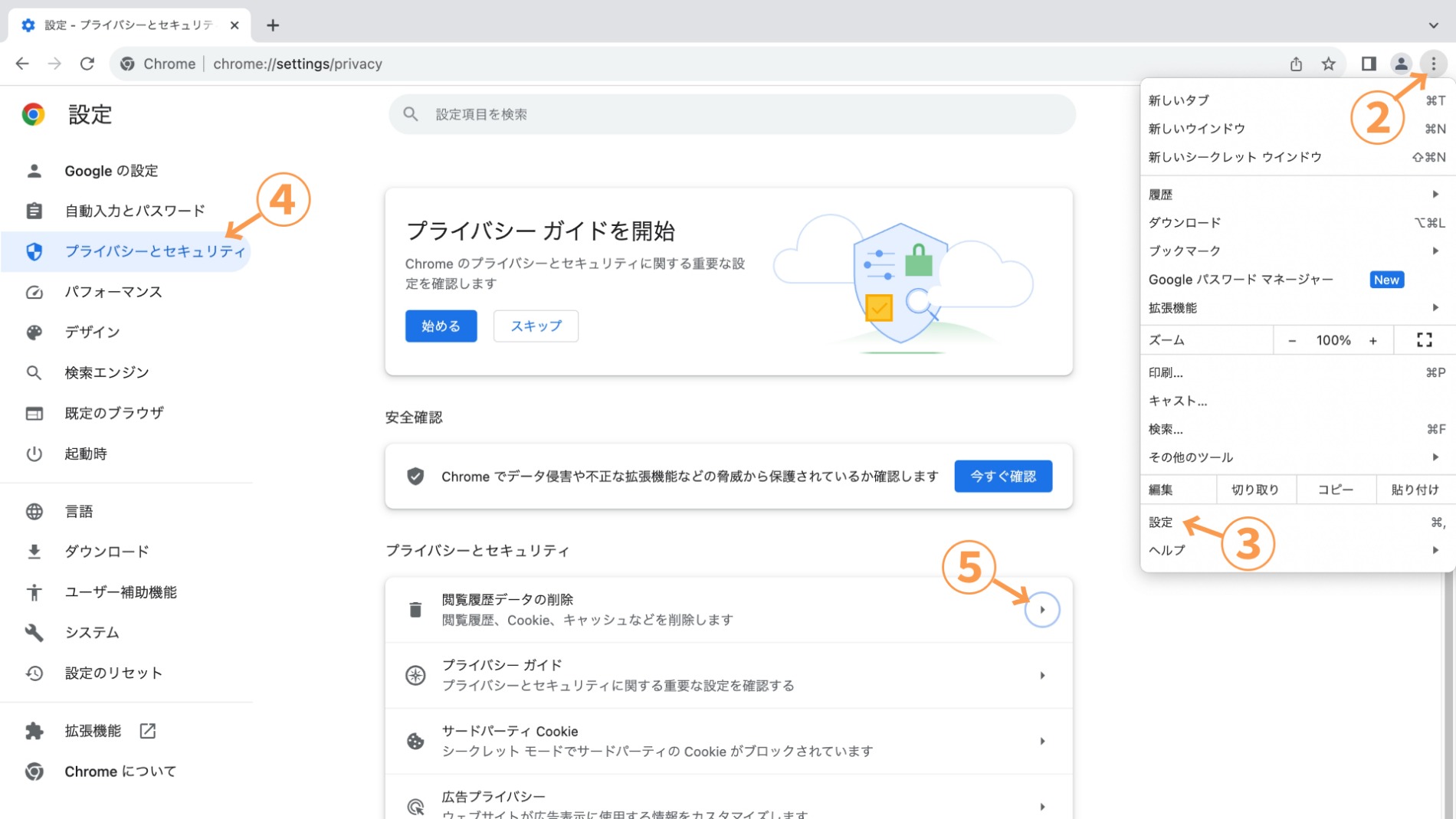
Task: Click the 既定のブラウザ window icon
Action: click(34, 413)
